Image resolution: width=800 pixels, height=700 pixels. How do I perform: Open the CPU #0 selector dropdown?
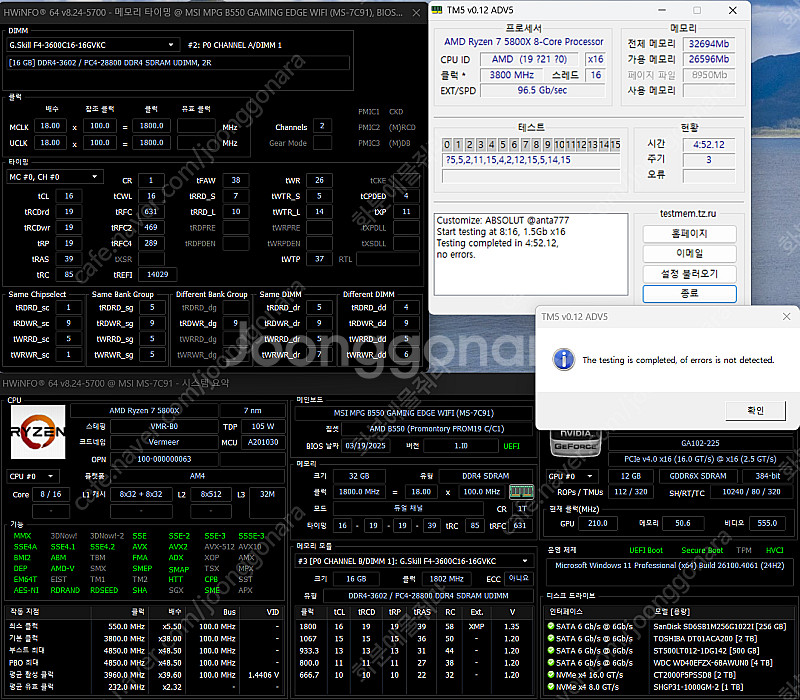[x=33, y=476]
